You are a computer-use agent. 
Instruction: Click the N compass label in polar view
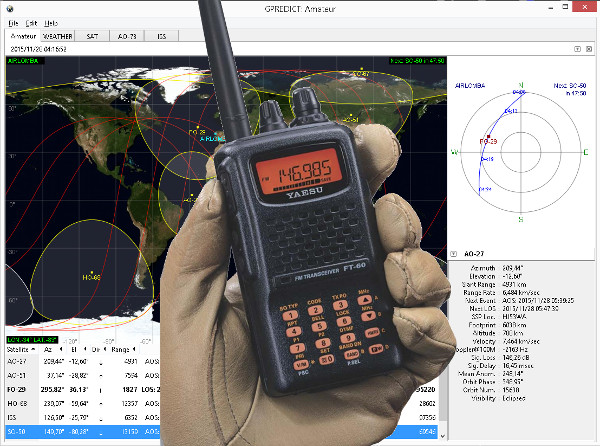(x=521, y=85)
